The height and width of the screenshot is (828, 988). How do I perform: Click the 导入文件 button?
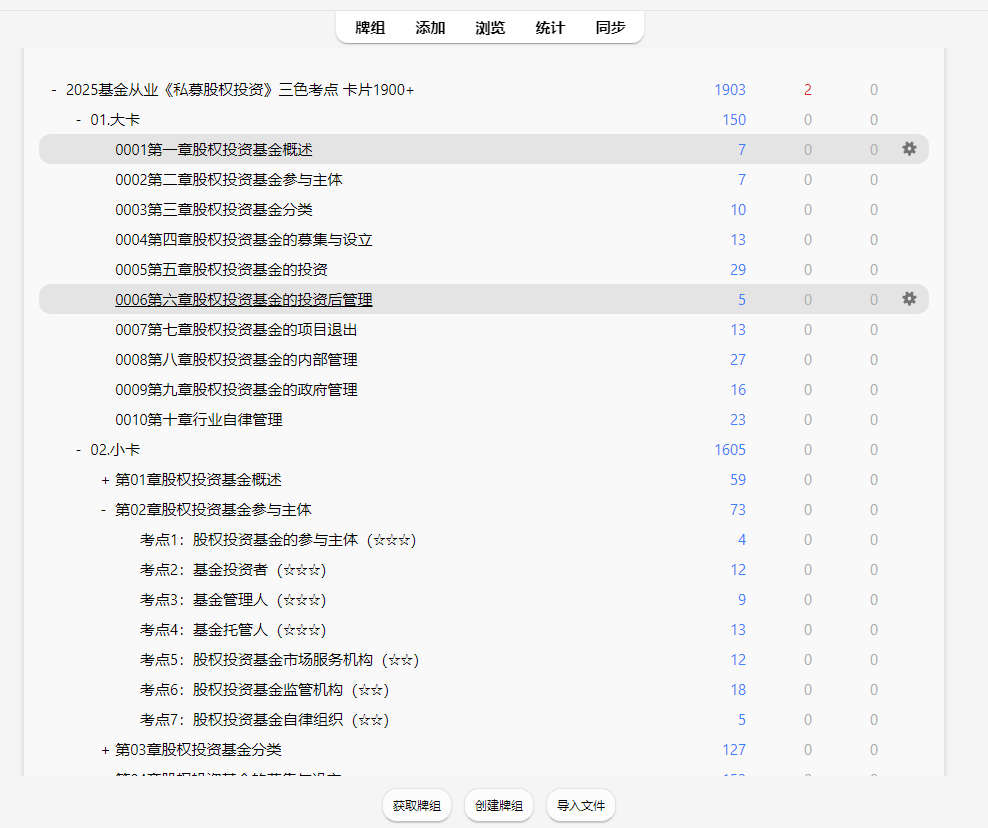coord(581,805)
